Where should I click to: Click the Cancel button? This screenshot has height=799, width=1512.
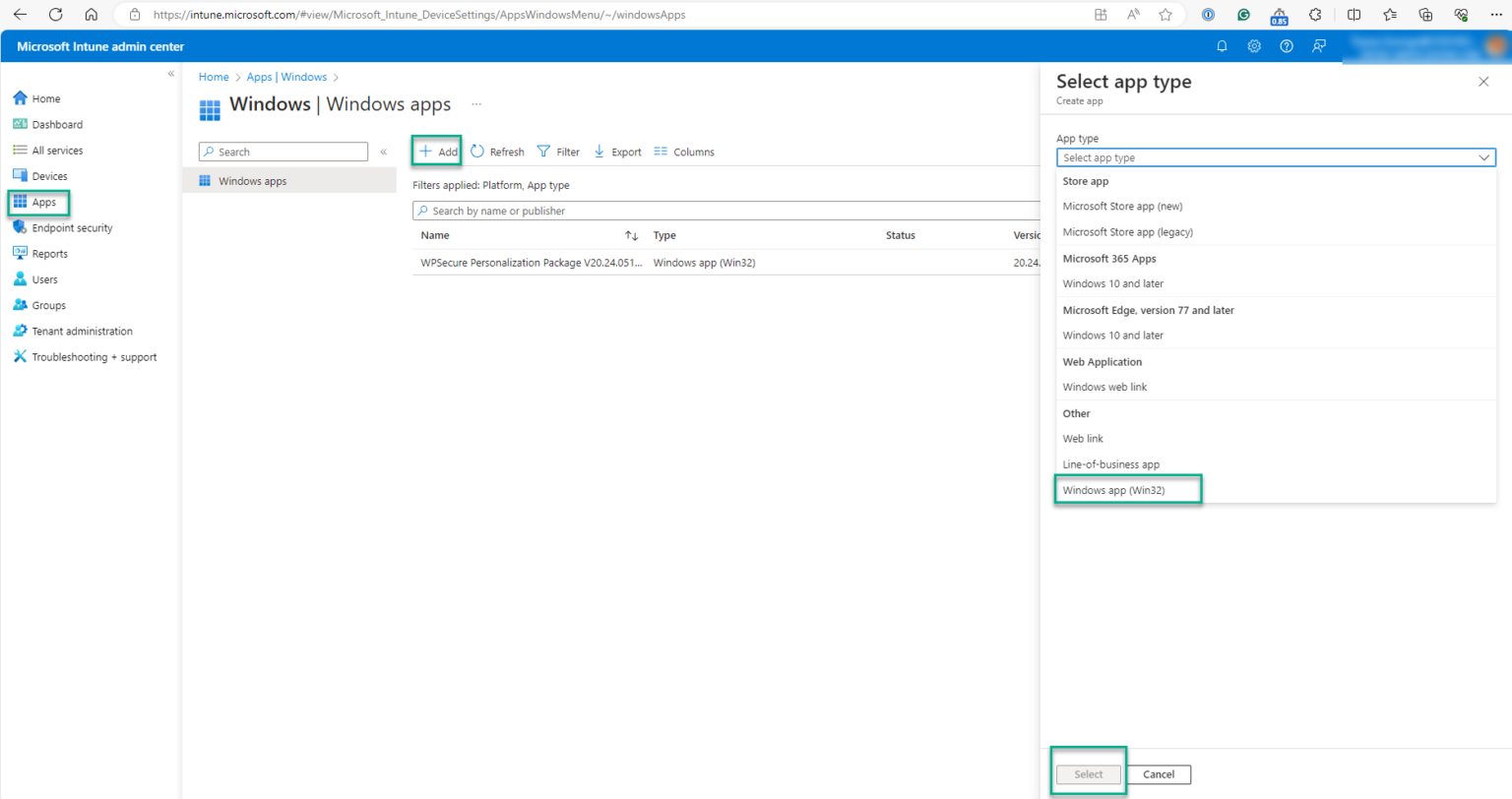click(1158, 774)
